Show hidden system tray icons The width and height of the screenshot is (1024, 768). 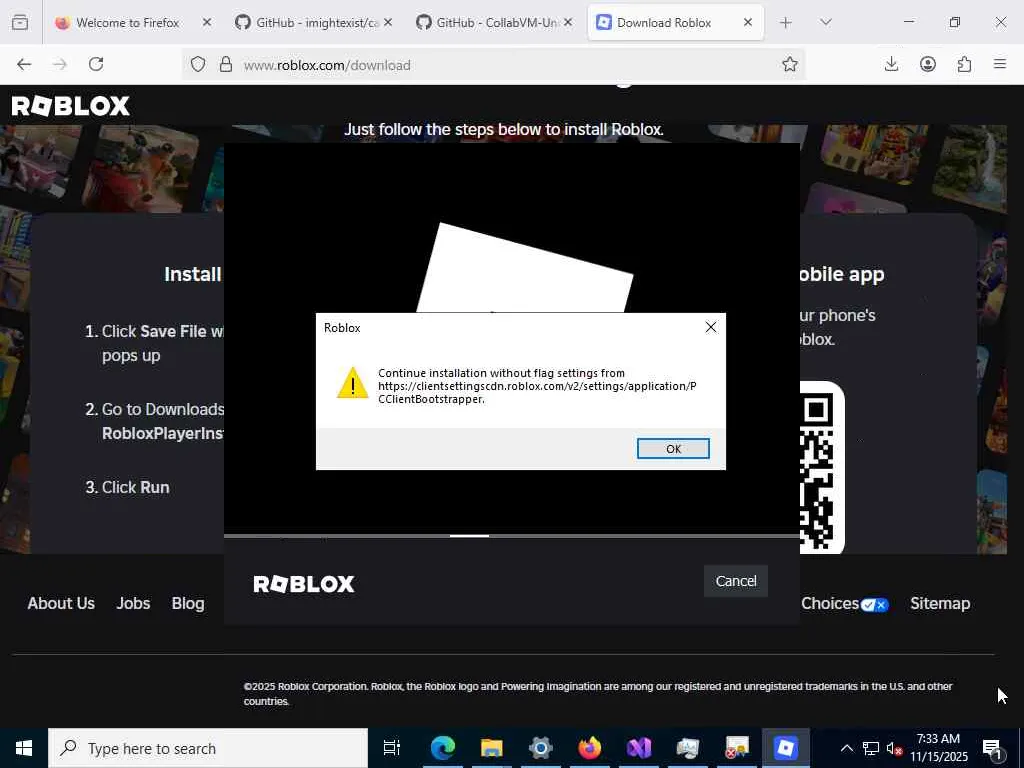[x=846, y=748]
